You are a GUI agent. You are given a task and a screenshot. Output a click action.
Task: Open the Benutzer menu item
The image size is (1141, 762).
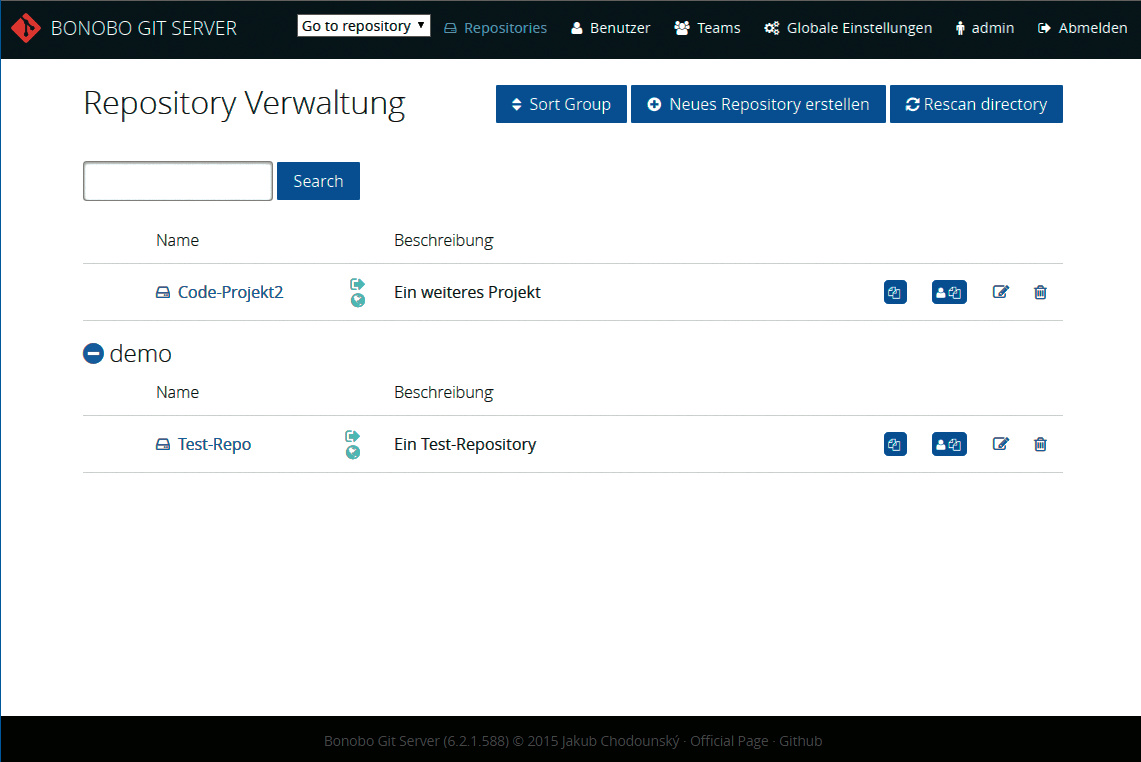pyautogui.click(x=611, y=28)
